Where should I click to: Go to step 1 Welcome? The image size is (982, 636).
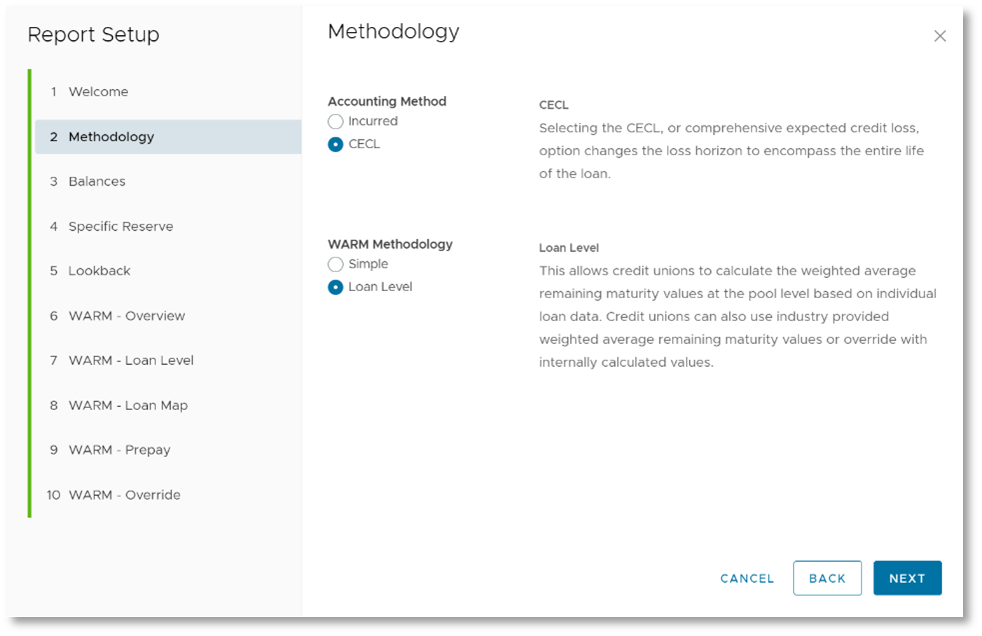pyautogui.click(x=168, y=92)
